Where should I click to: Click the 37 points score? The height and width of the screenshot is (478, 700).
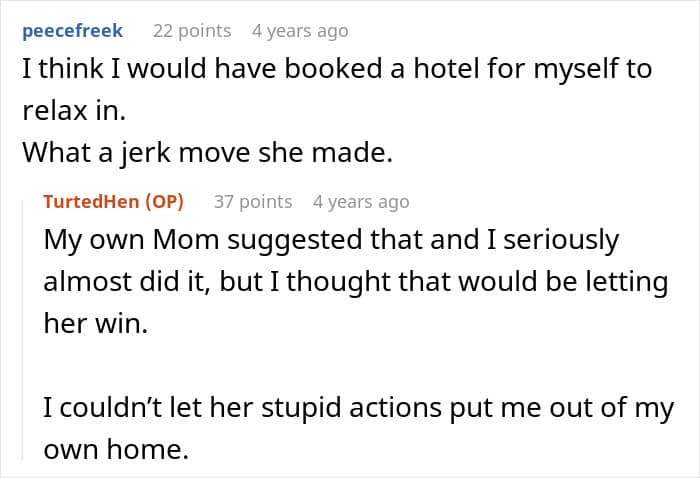point(253,202)
